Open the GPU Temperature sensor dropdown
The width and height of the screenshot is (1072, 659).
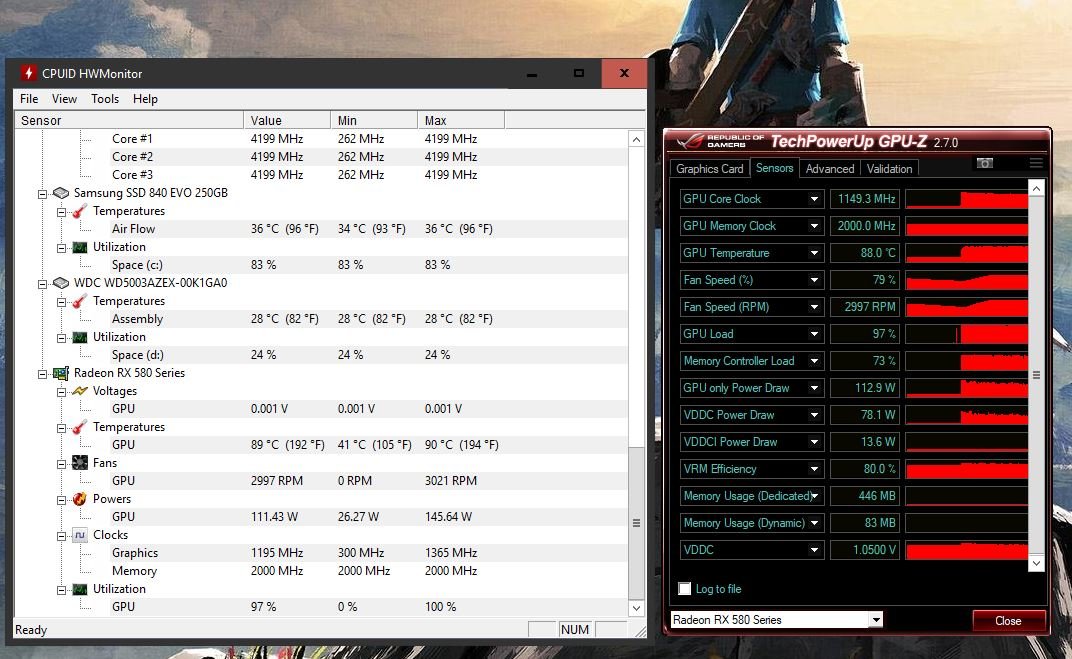[x=814, y=253]
